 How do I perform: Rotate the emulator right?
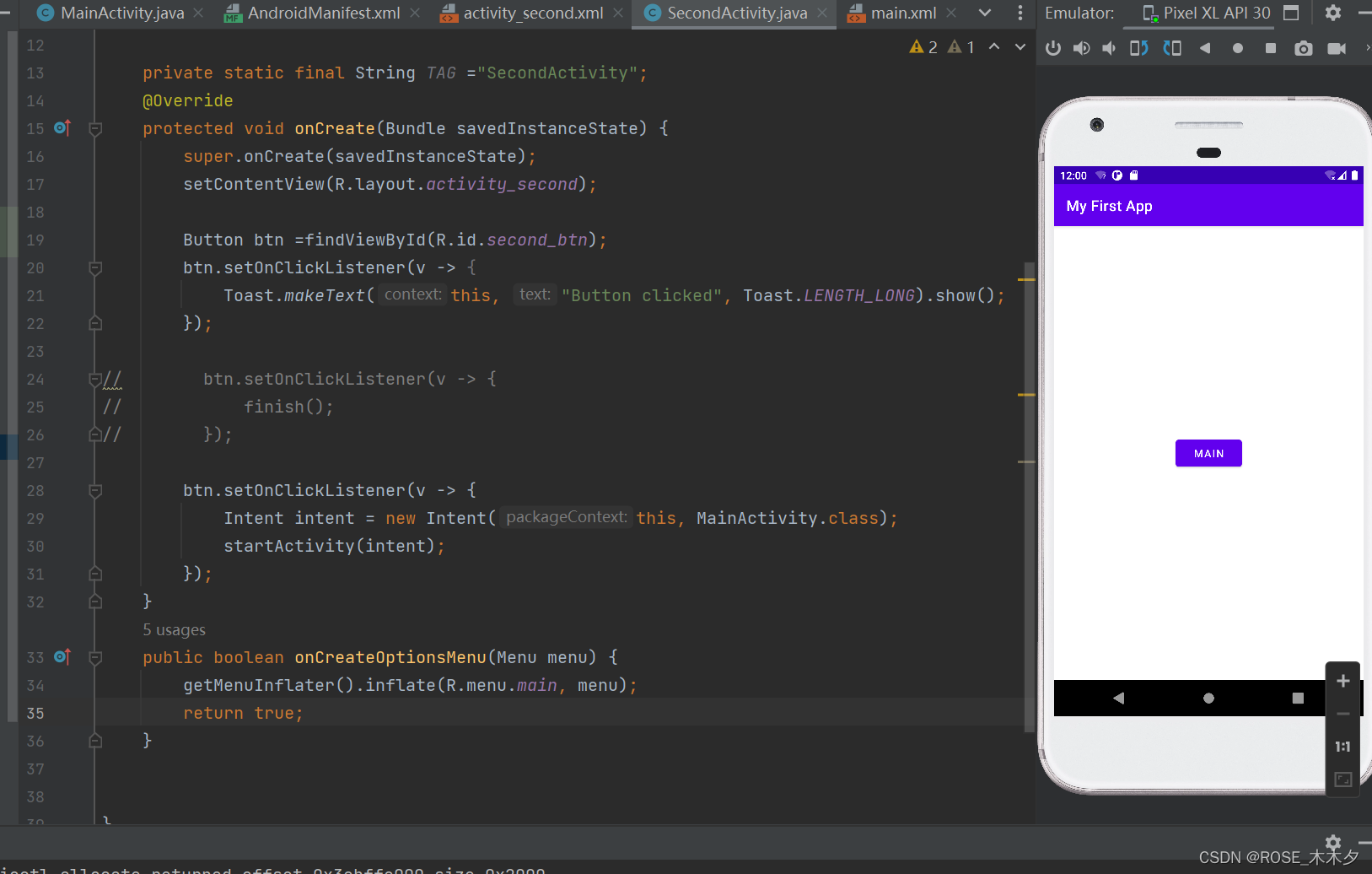[x=1172, y=48]
